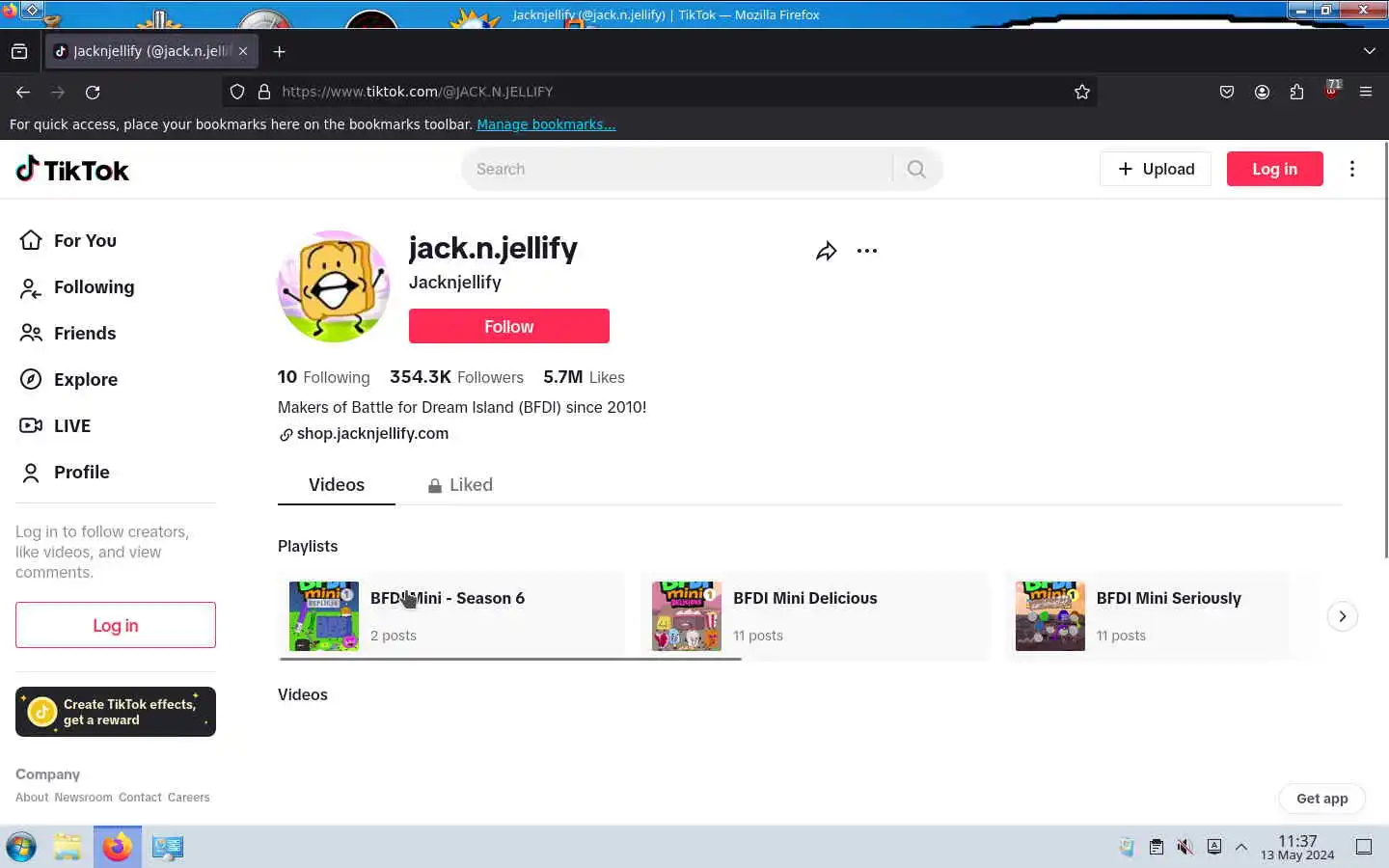Share jack.n.jellify profile via arrow icon
The image size is (1389, 868).
point(827,251)
